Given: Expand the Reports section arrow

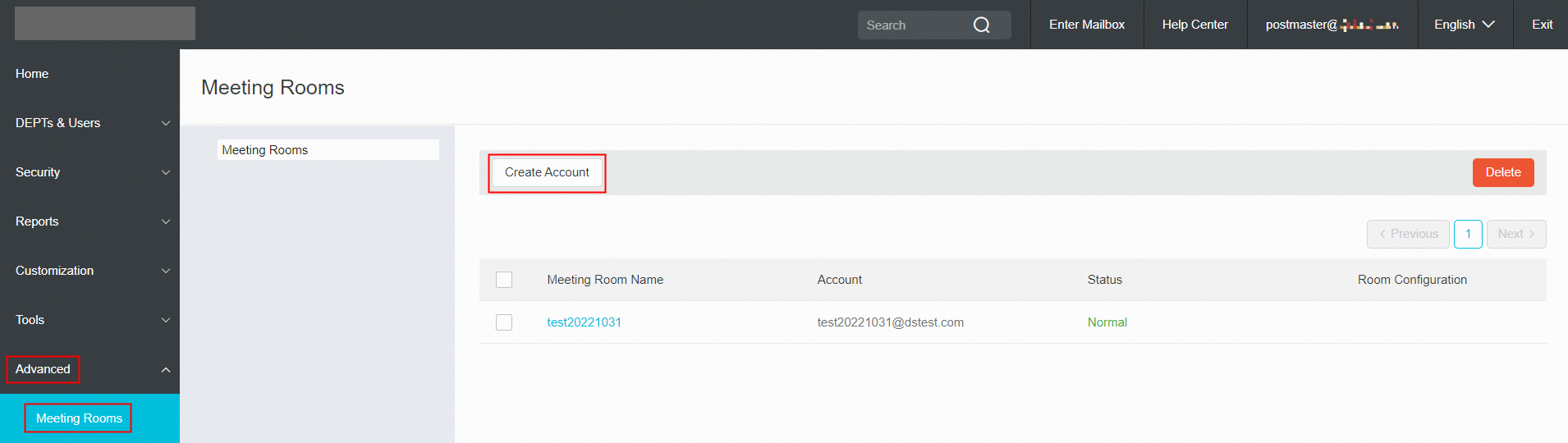Looking at the screenshot, I should tap(166, 221).
